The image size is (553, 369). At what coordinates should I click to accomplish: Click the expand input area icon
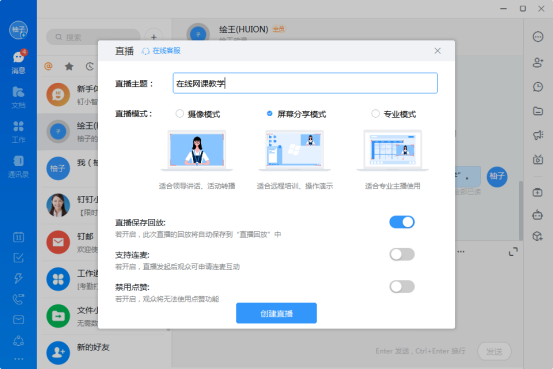coord(513,252)
